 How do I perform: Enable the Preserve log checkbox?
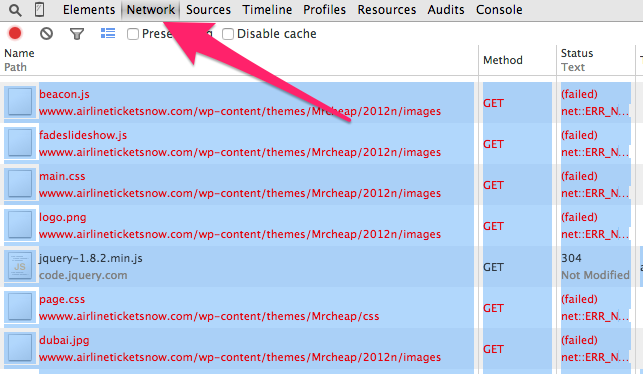[x=132, y=34]
